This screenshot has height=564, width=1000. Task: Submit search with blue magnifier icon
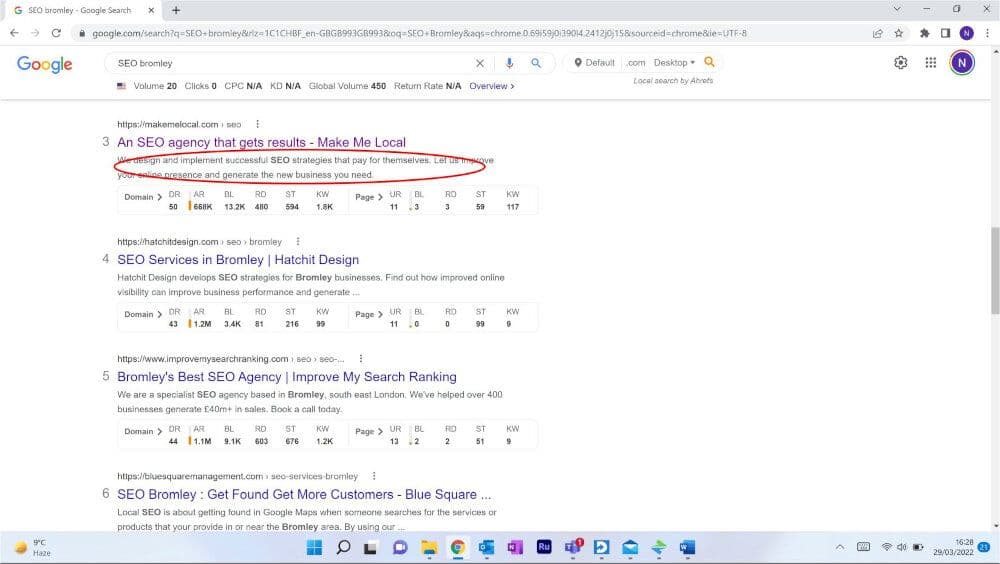point(536,63)
